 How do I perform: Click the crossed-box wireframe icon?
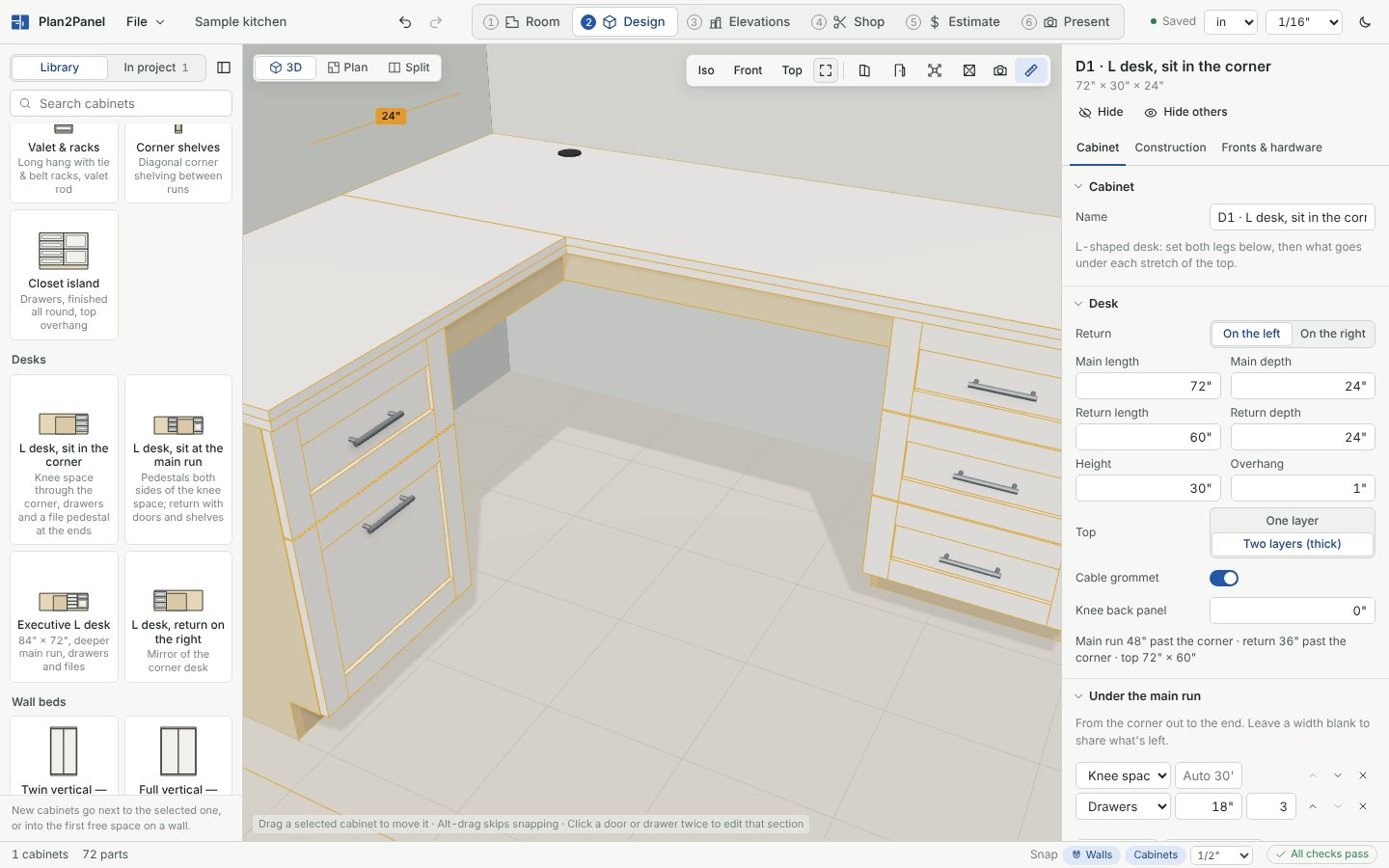[x=969, y=70]
